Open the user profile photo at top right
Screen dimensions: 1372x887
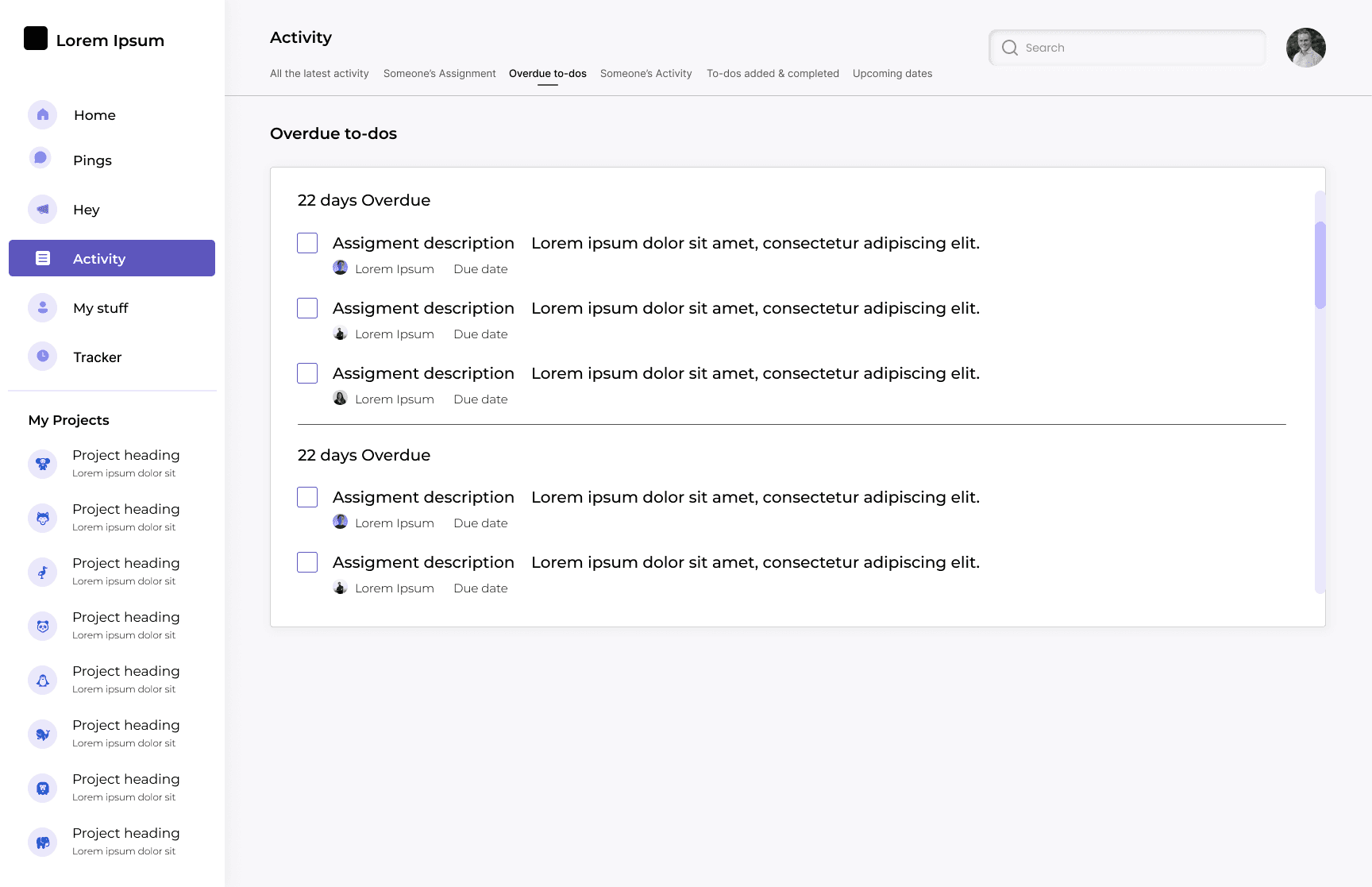point(1306,48)
